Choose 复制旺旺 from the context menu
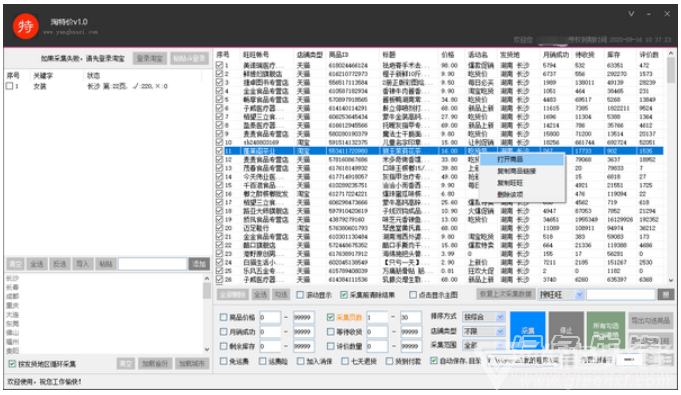681x395 pixels. pyautogui.click(x=522, y=183)
